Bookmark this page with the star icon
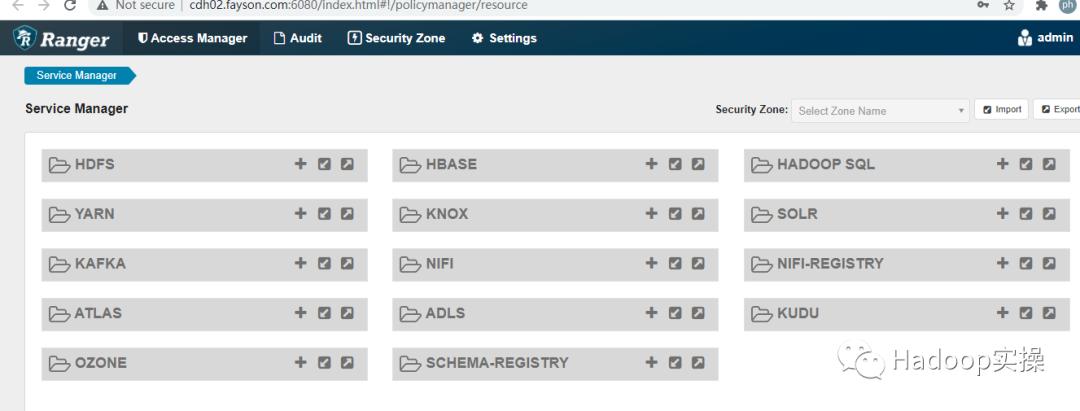This screenshot has height=411, width=1080. tap(1009, 6)
